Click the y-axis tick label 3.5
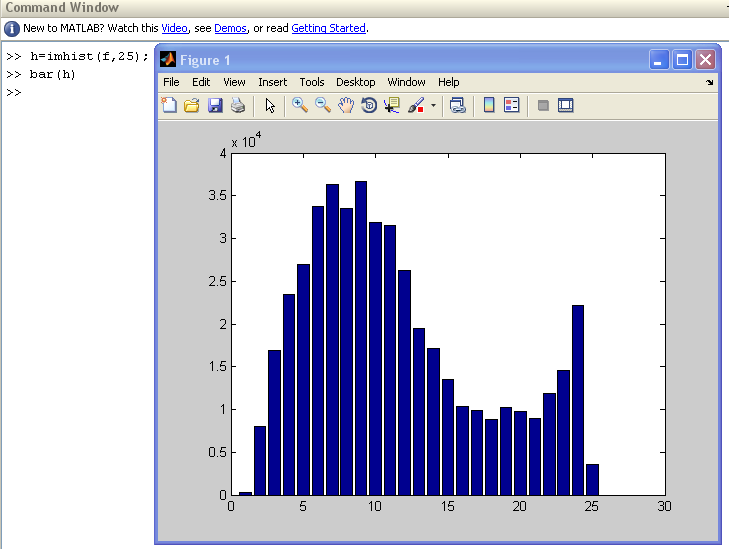Viewport: 729px width, 549px height. [x=217, y=195]
